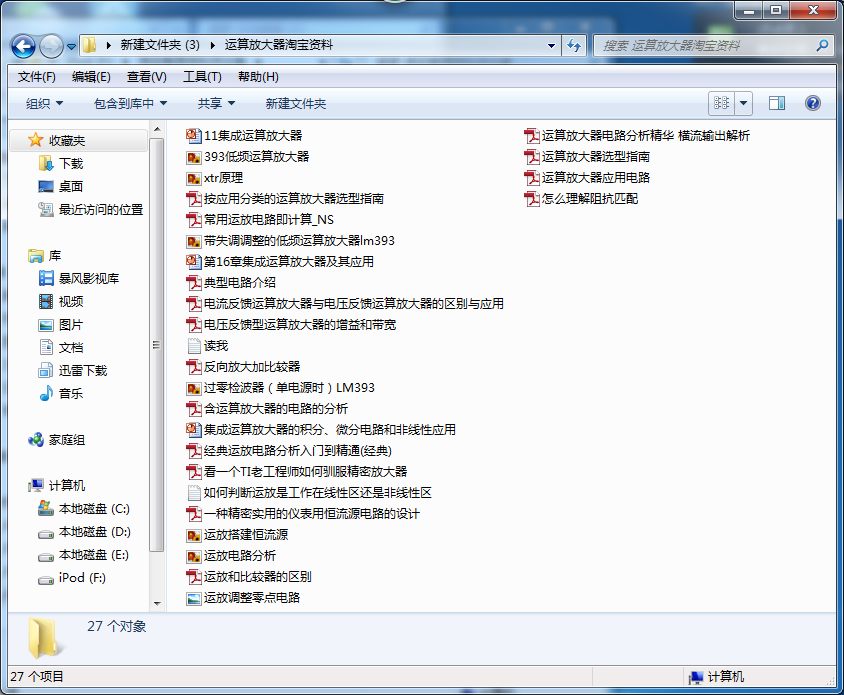844x695 pixels.
Task: Click the Forward navigation arrow
Action: pyautogui.click(x=51, y=46)
